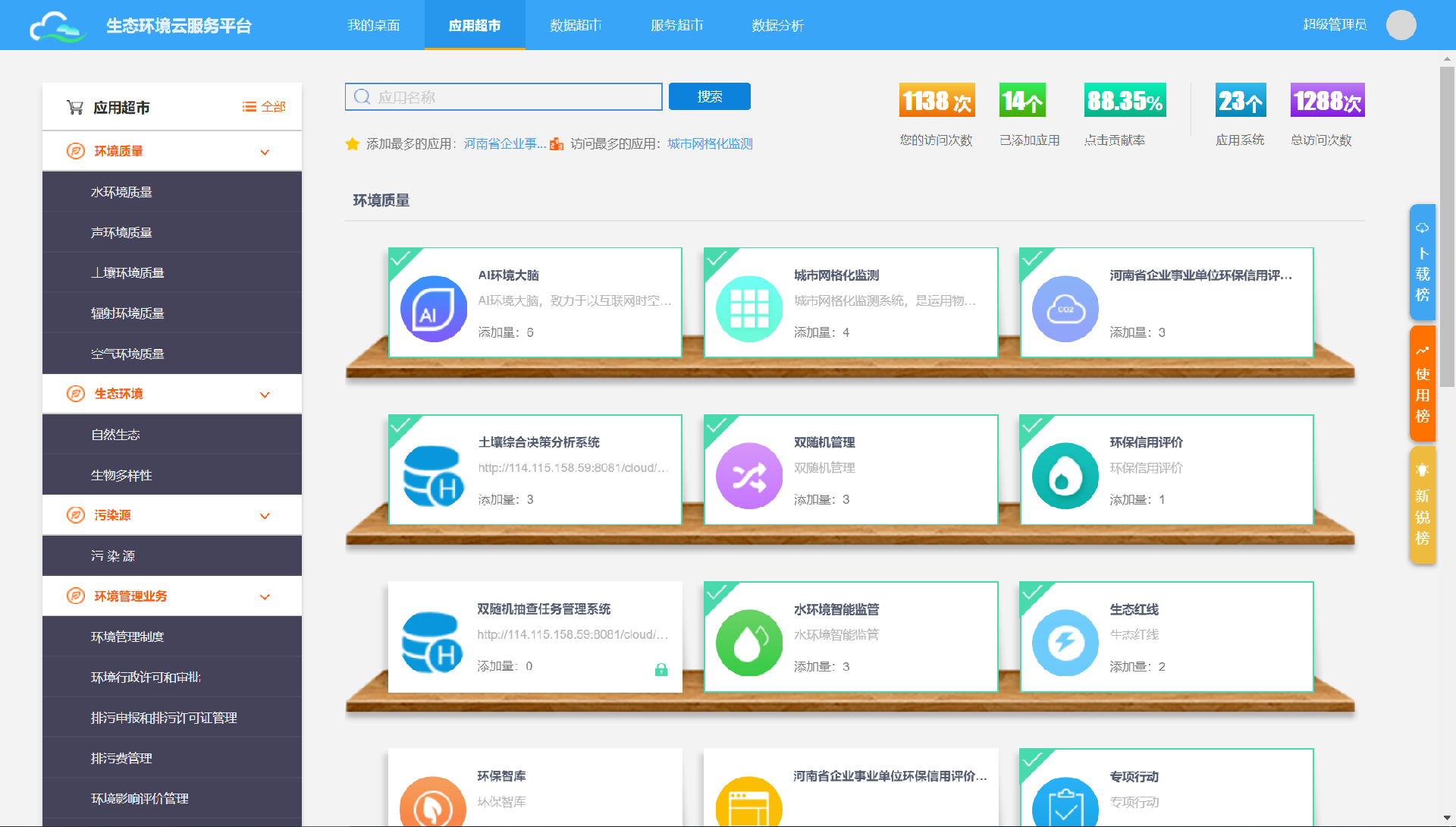1456x827 pixels.
Task: Switch to the 数据超市 tab
Action: pyautogui.click(x=576, y=25)
